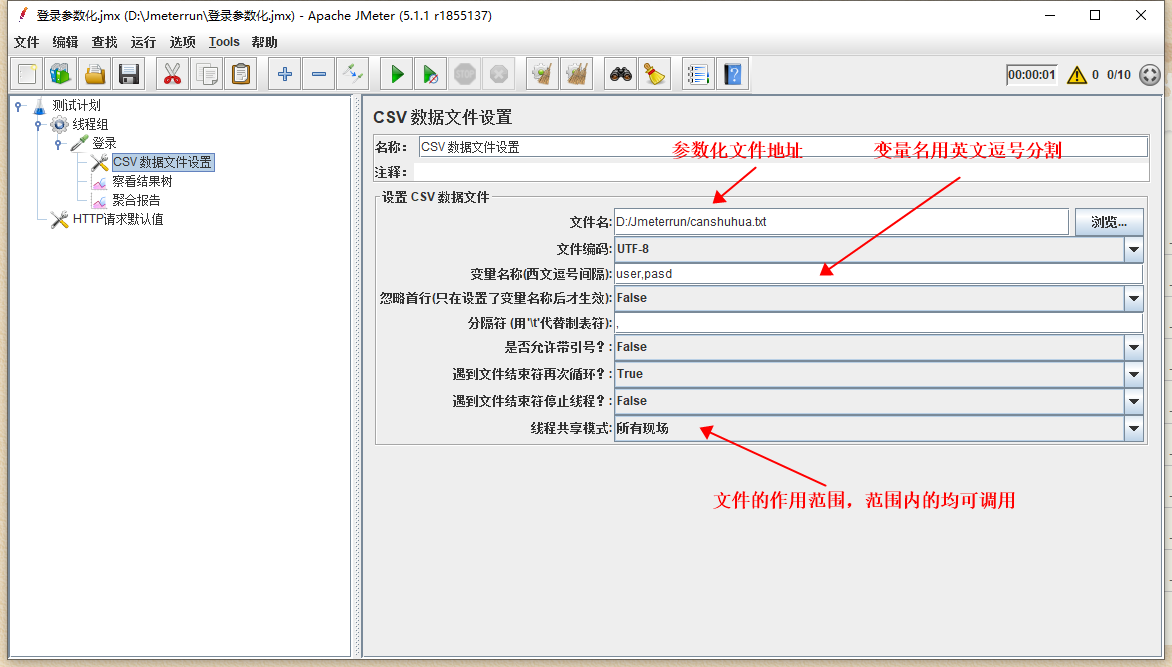Image resolution: width=1172 pixels, height=667 pixels.
Task: Open the 帮助 menu
Action: point(264,42)
